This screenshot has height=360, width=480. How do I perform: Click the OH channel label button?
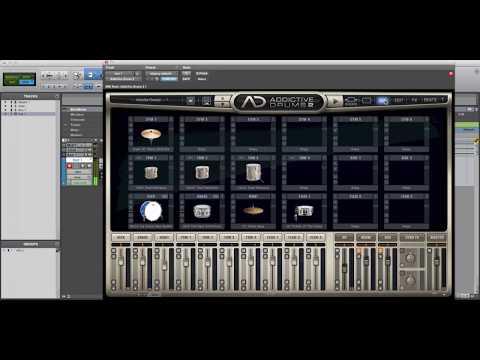click(x=344, y=237)
